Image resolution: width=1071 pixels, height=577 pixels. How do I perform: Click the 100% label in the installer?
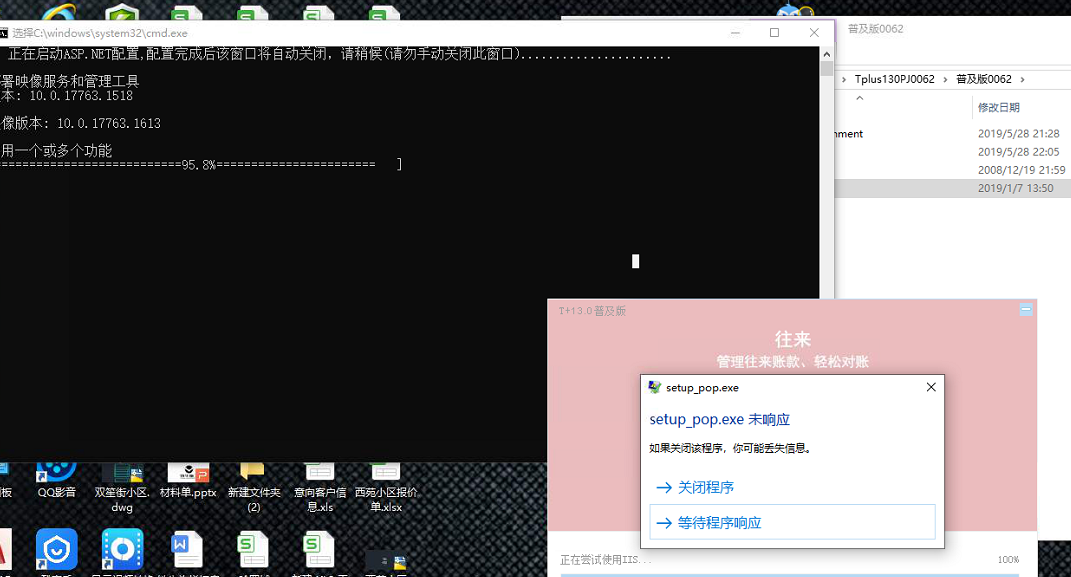click(x=1007, y=560)
